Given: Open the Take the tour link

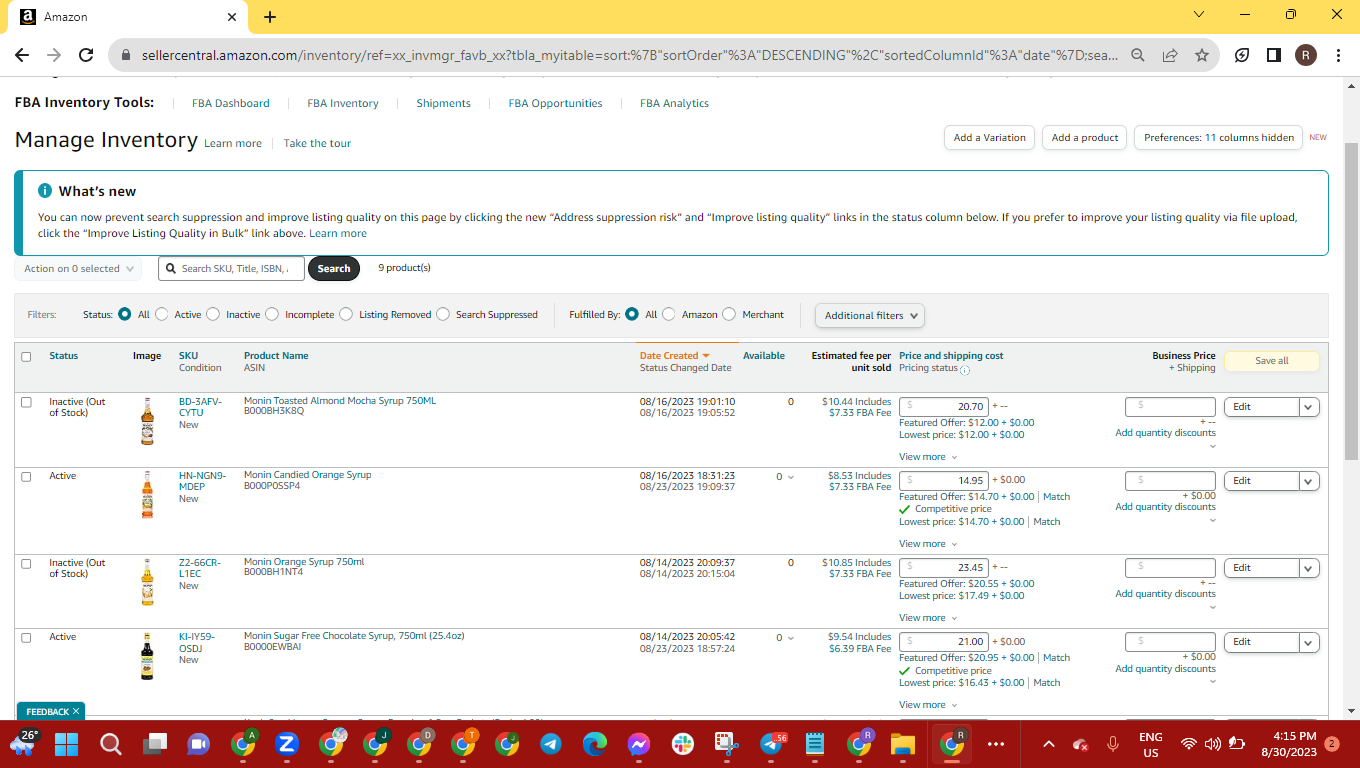Looking at the screenshot, I should pyautogui.click(x=317, y=144).
